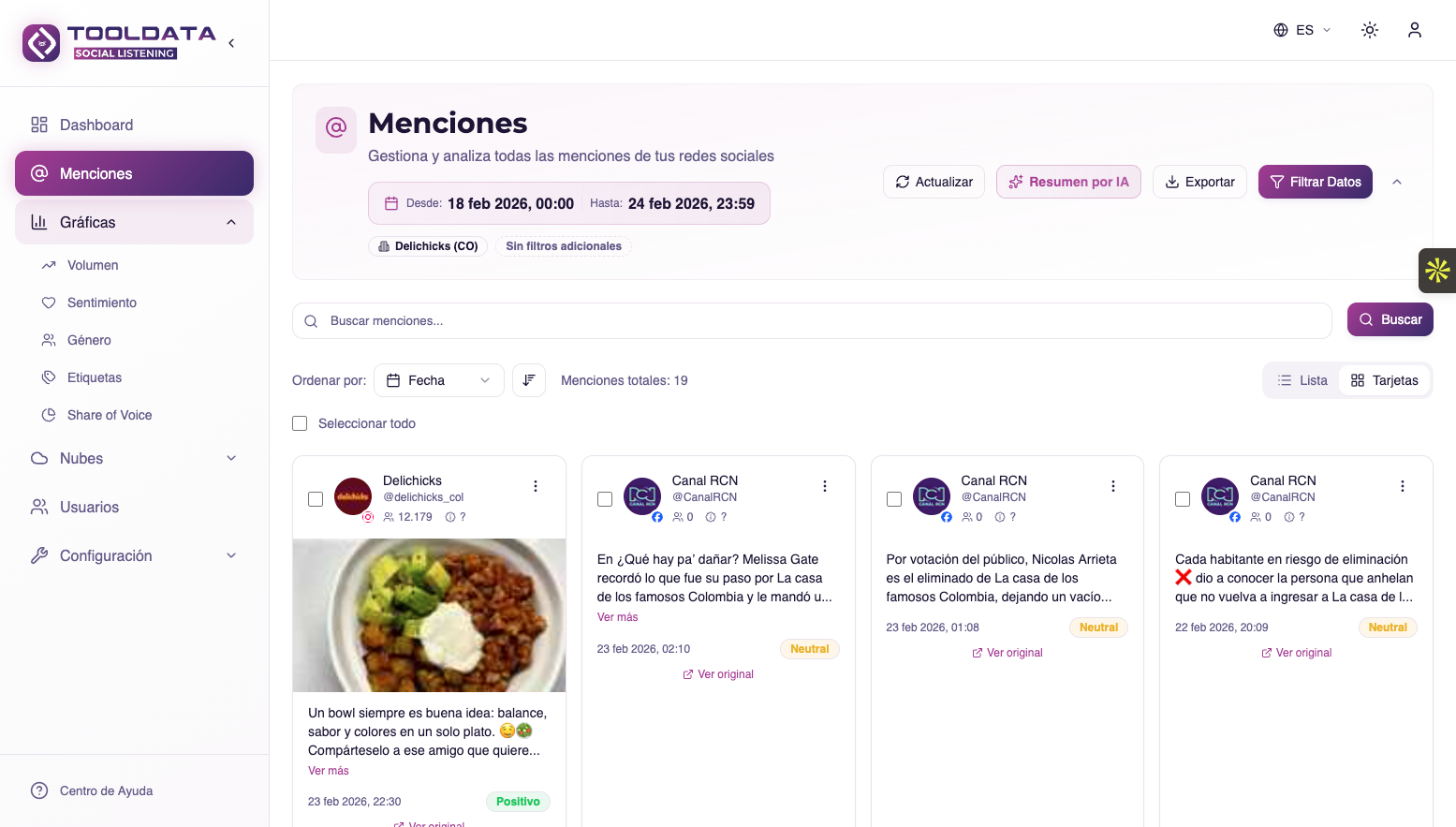Expand Ver más on the Delichicks card

pyautogui.click(x=328, y=771)
